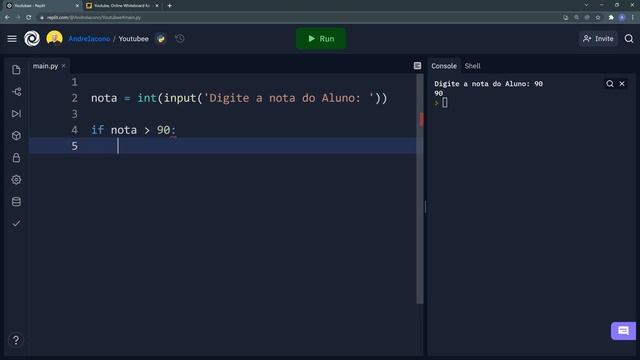Open the Database panel

[x=16, y=202]
